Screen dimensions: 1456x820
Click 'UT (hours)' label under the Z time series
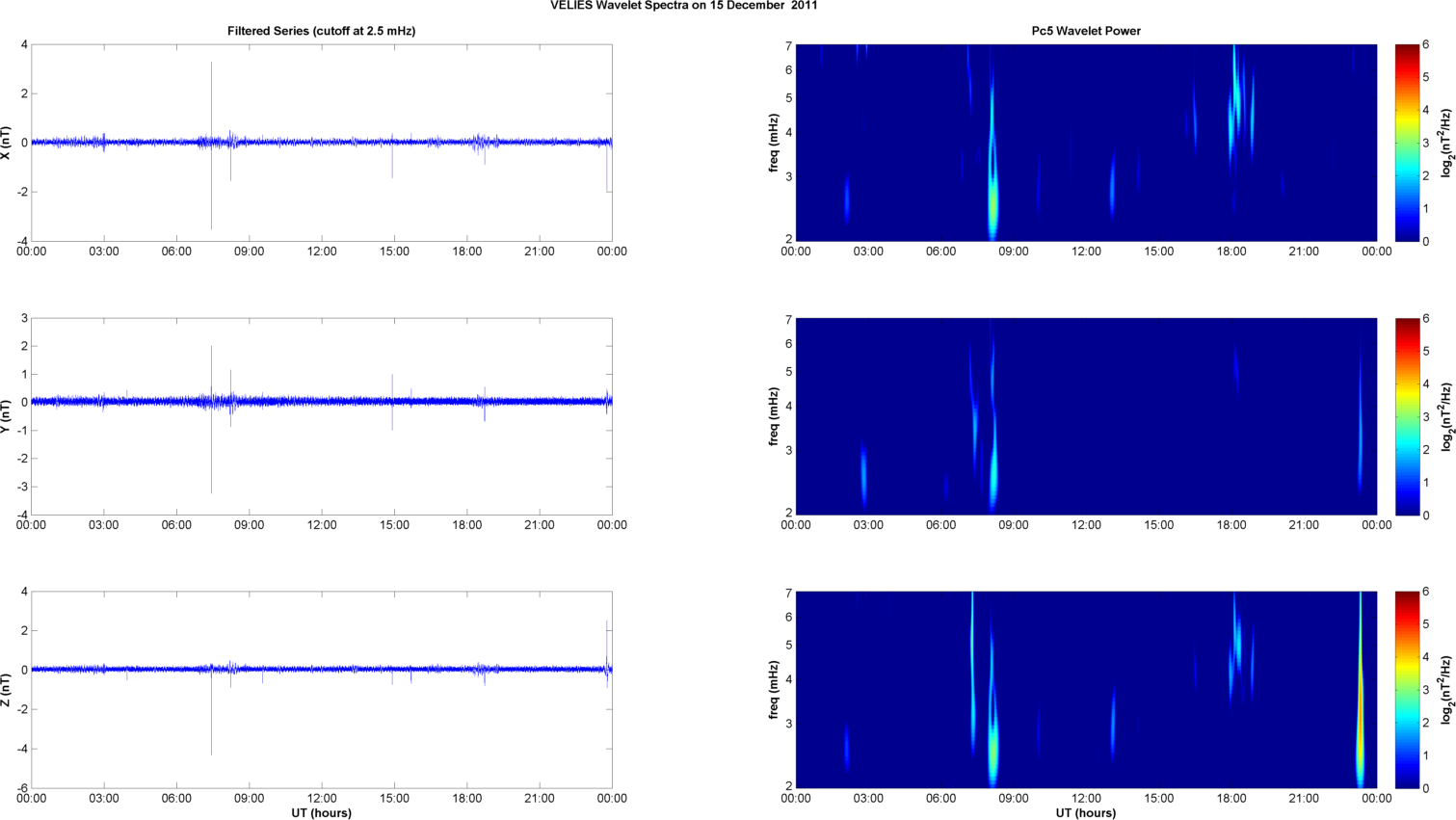tap(322, 813)
